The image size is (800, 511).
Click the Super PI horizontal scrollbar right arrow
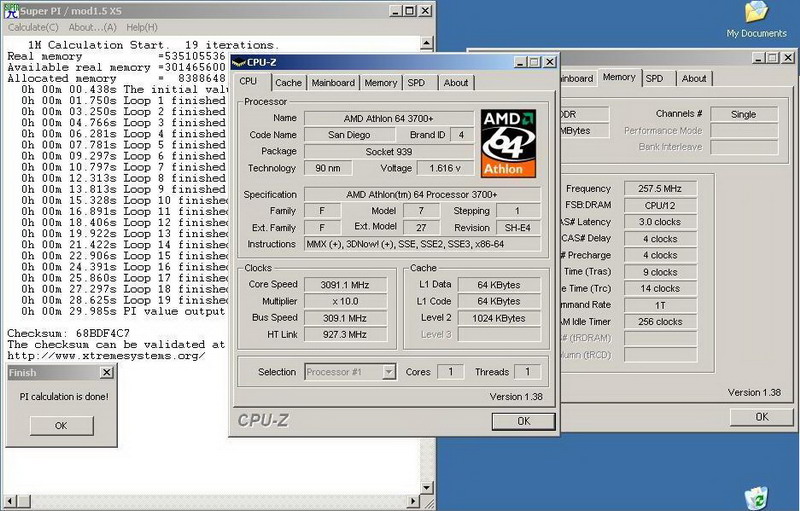coord(414,501)
